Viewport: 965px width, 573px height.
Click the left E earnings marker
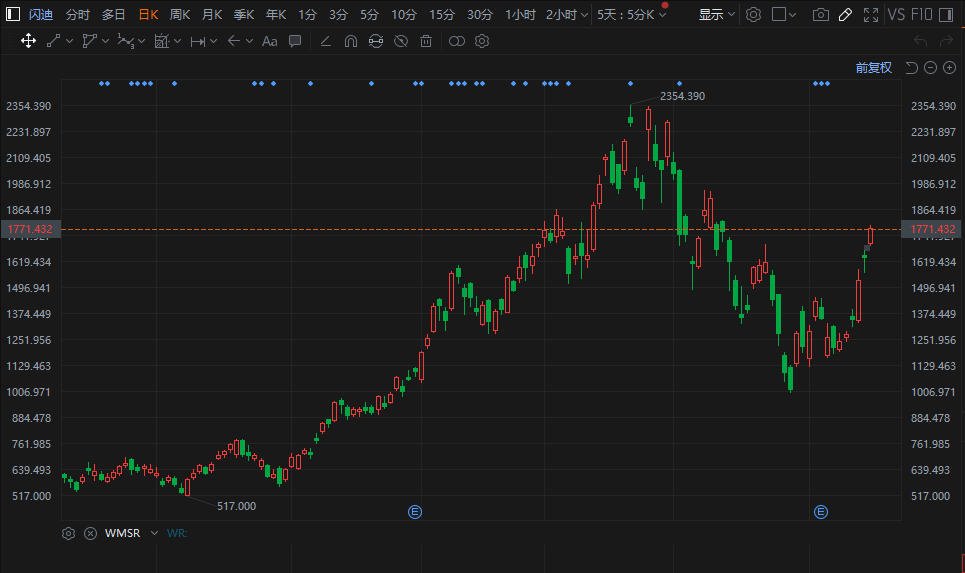click(x=415, y=511)
